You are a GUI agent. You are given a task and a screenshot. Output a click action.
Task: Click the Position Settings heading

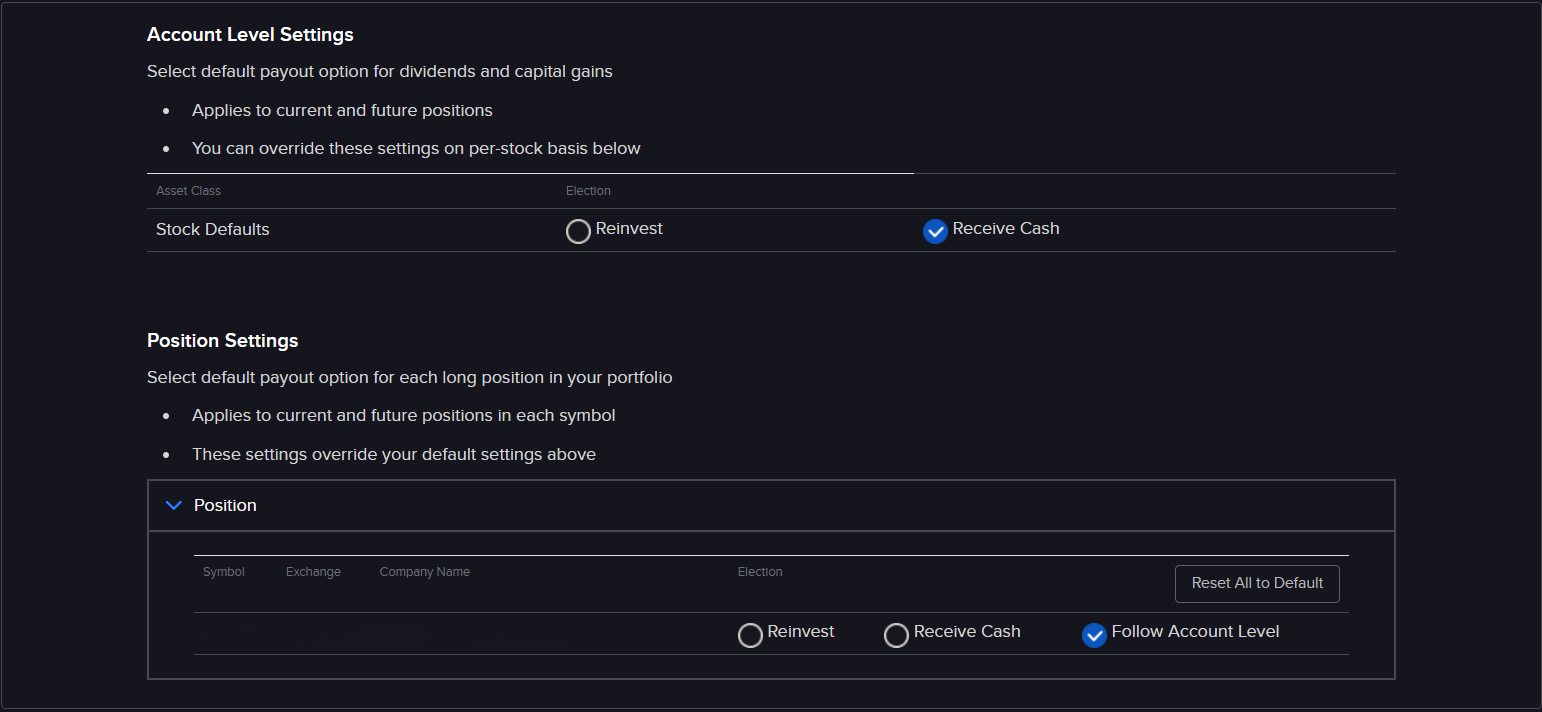[223, 341]
